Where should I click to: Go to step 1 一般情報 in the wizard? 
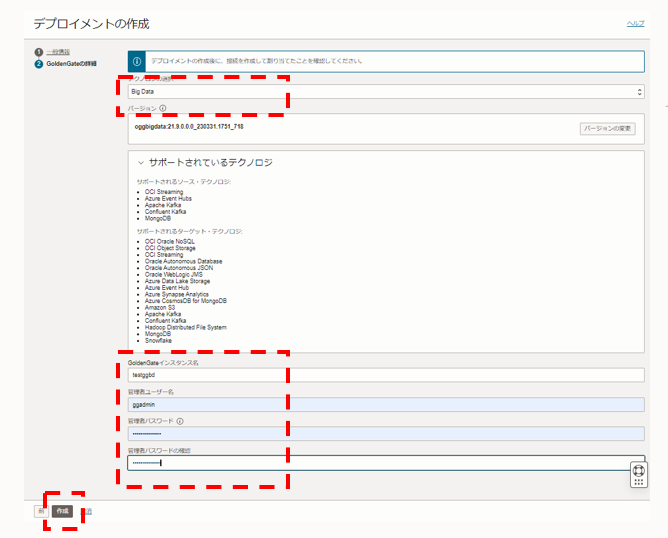(58, 52)
